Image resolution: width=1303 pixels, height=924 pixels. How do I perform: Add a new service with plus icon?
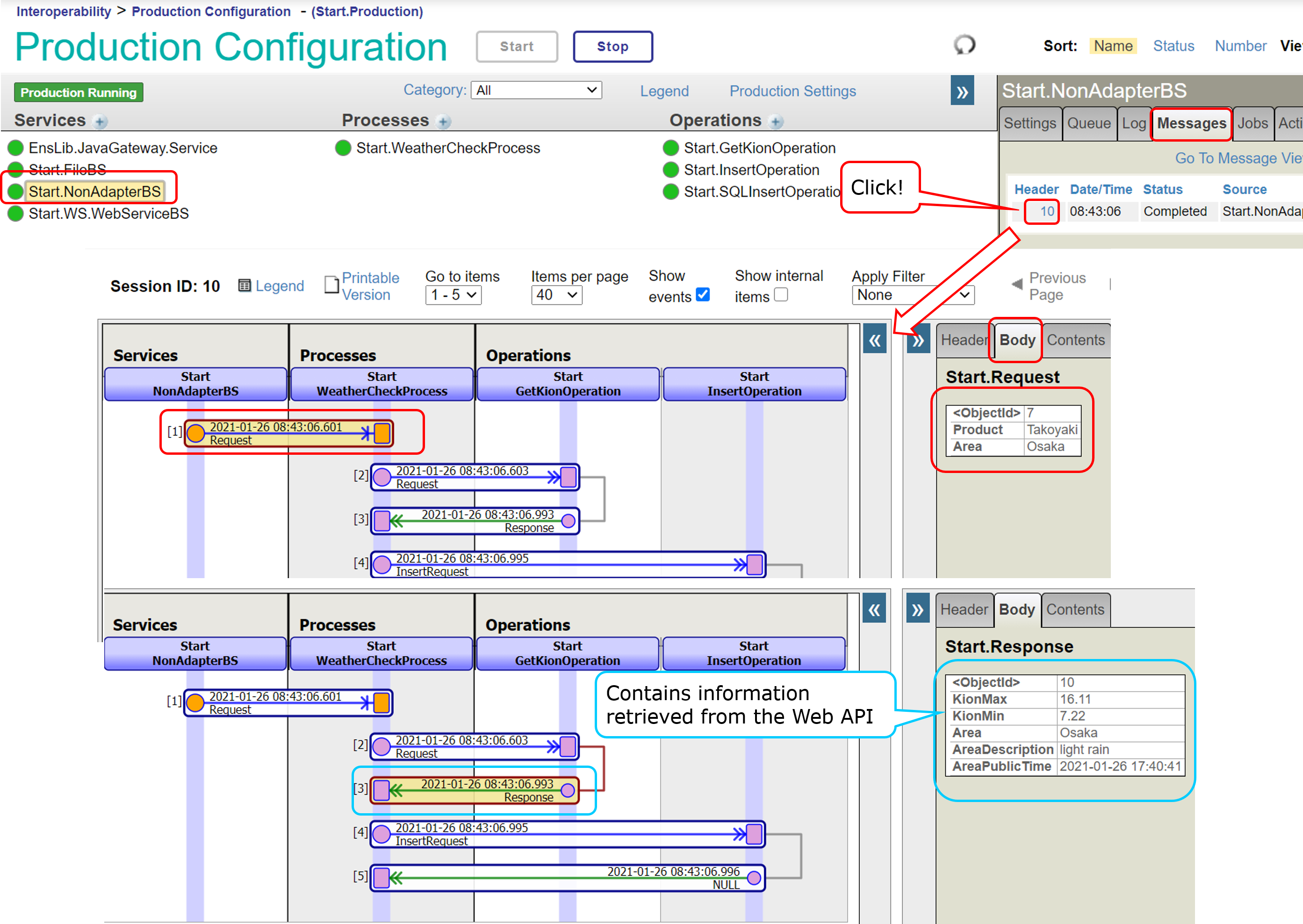click(x=100, y=121)
